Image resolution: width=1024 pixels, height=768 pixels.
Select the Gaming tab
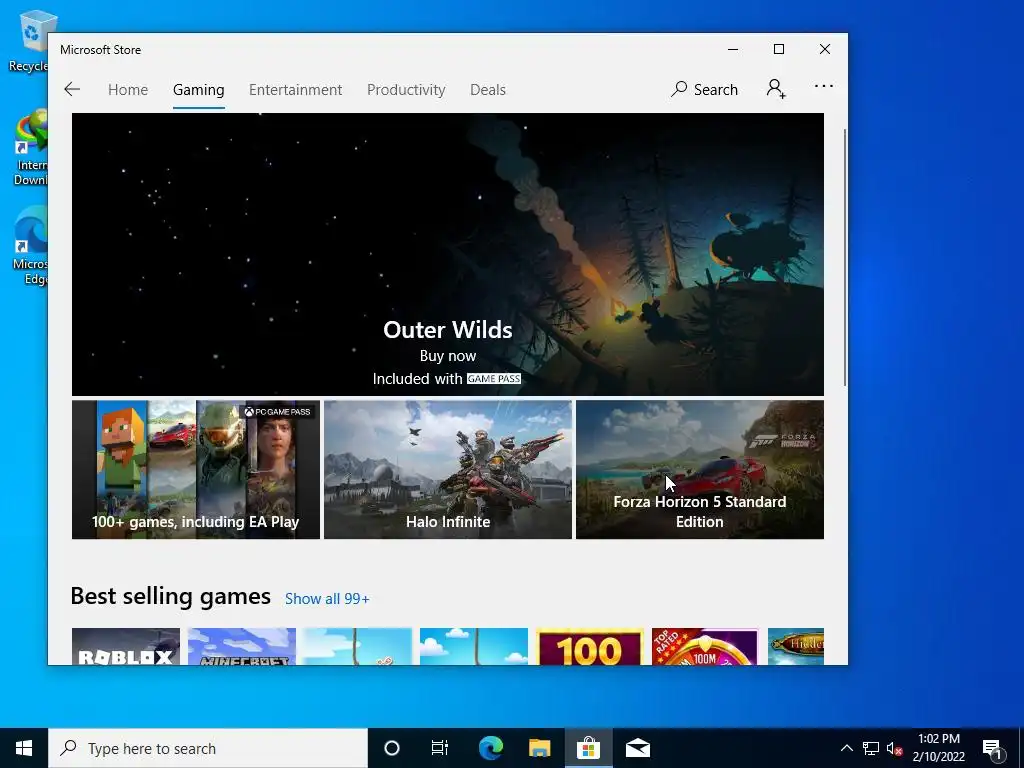199,90
